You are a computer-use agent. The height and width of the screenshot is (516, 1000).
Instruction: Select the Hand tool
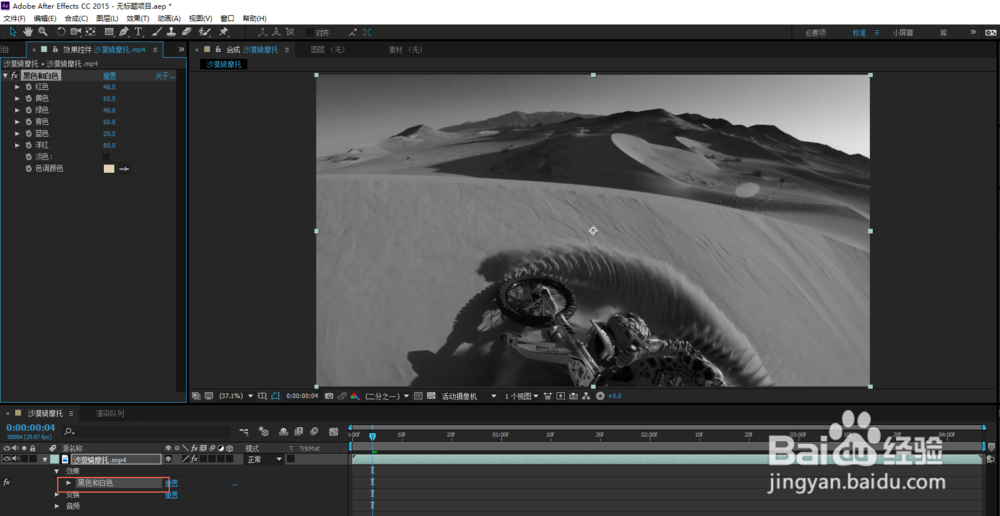coord(28,32)
